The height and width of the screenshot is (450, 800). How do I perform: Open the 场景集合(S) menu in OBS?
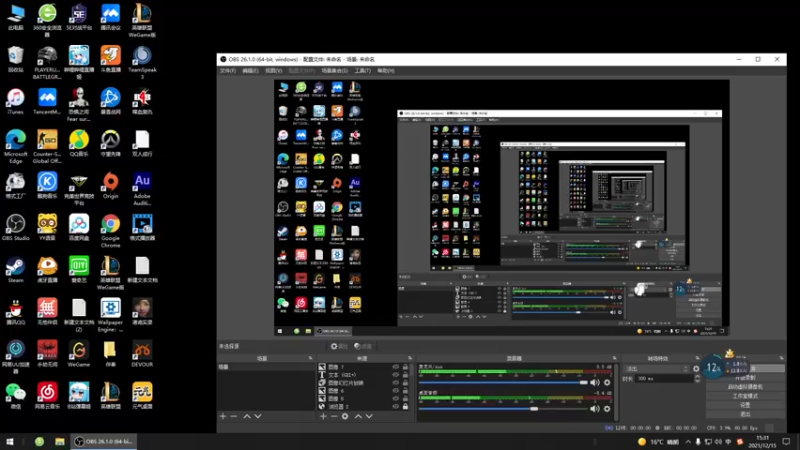[335, 70]
